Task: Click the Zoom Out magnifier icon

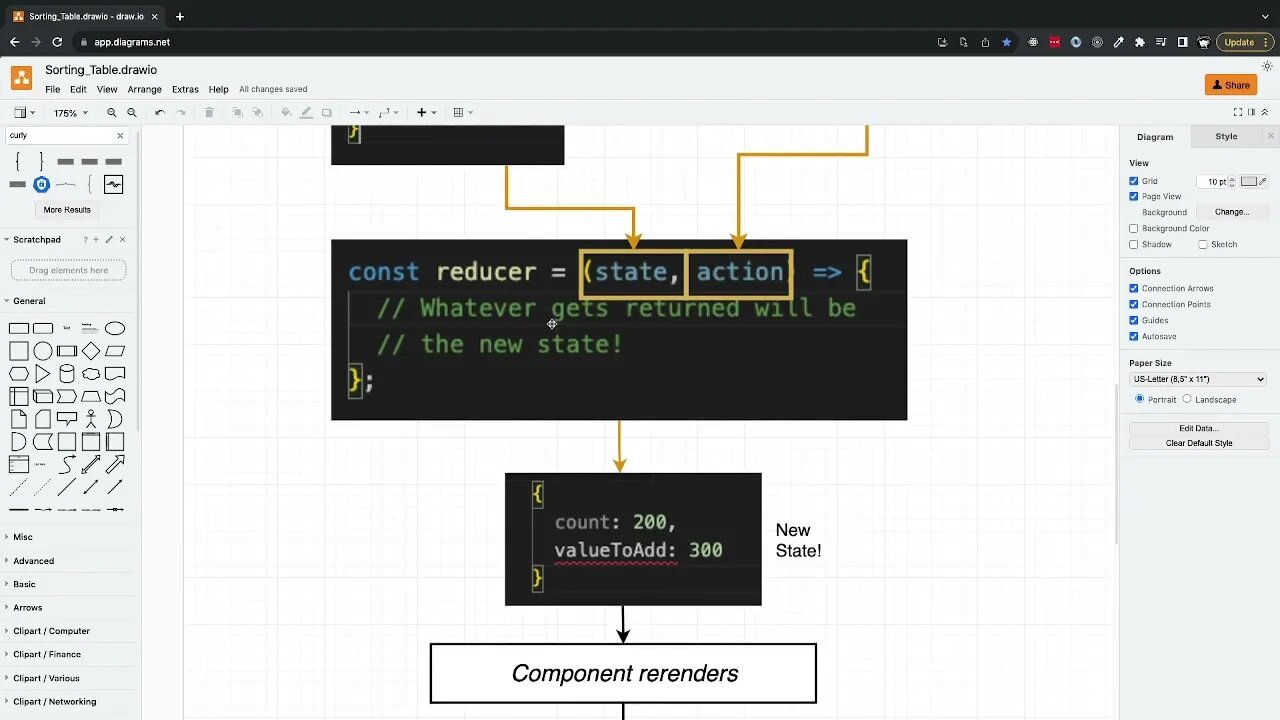Action: coord(132,113)
